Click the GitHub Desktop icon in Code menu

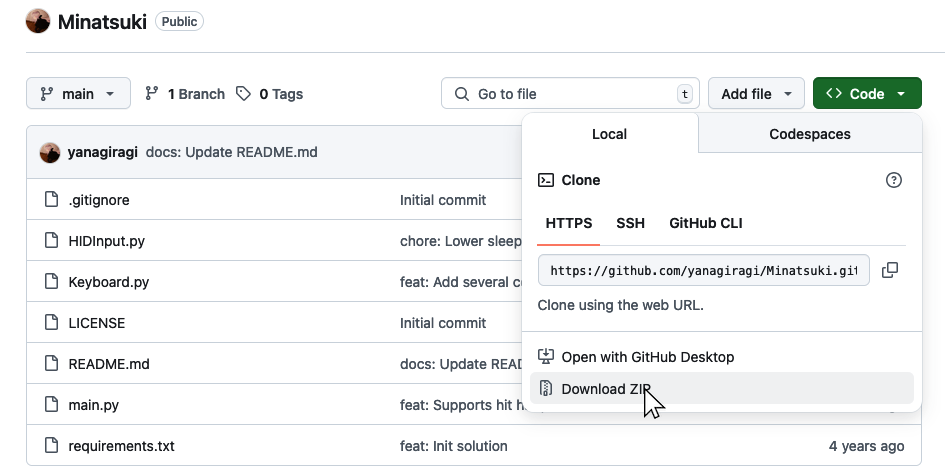(x=546, y=356)
